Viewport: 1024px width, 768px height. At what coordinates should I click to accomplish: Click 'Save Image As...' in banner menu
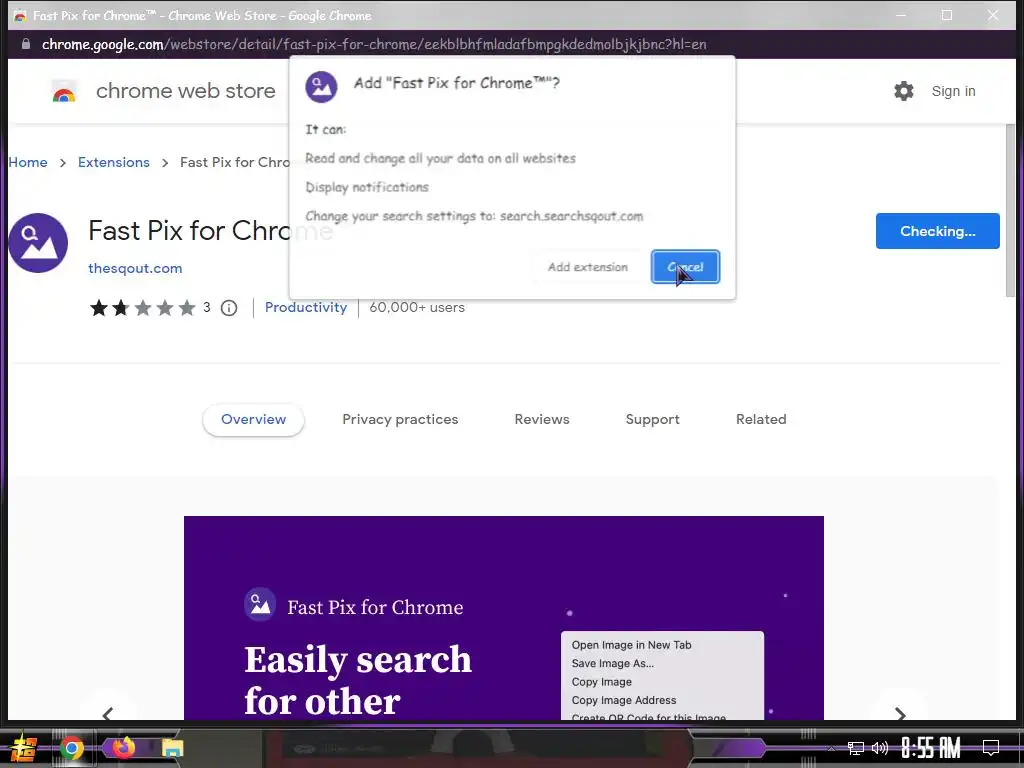pos(613,663)
